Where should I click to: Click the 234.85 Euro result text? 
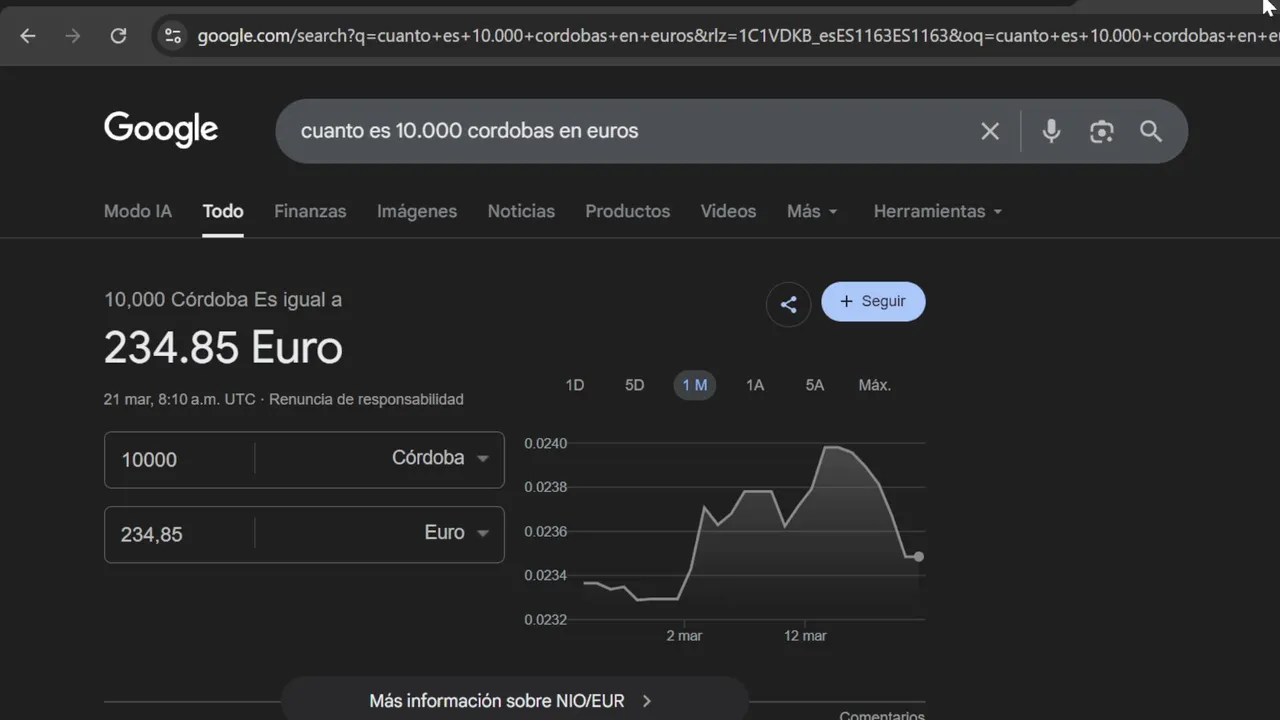point(223,348)
